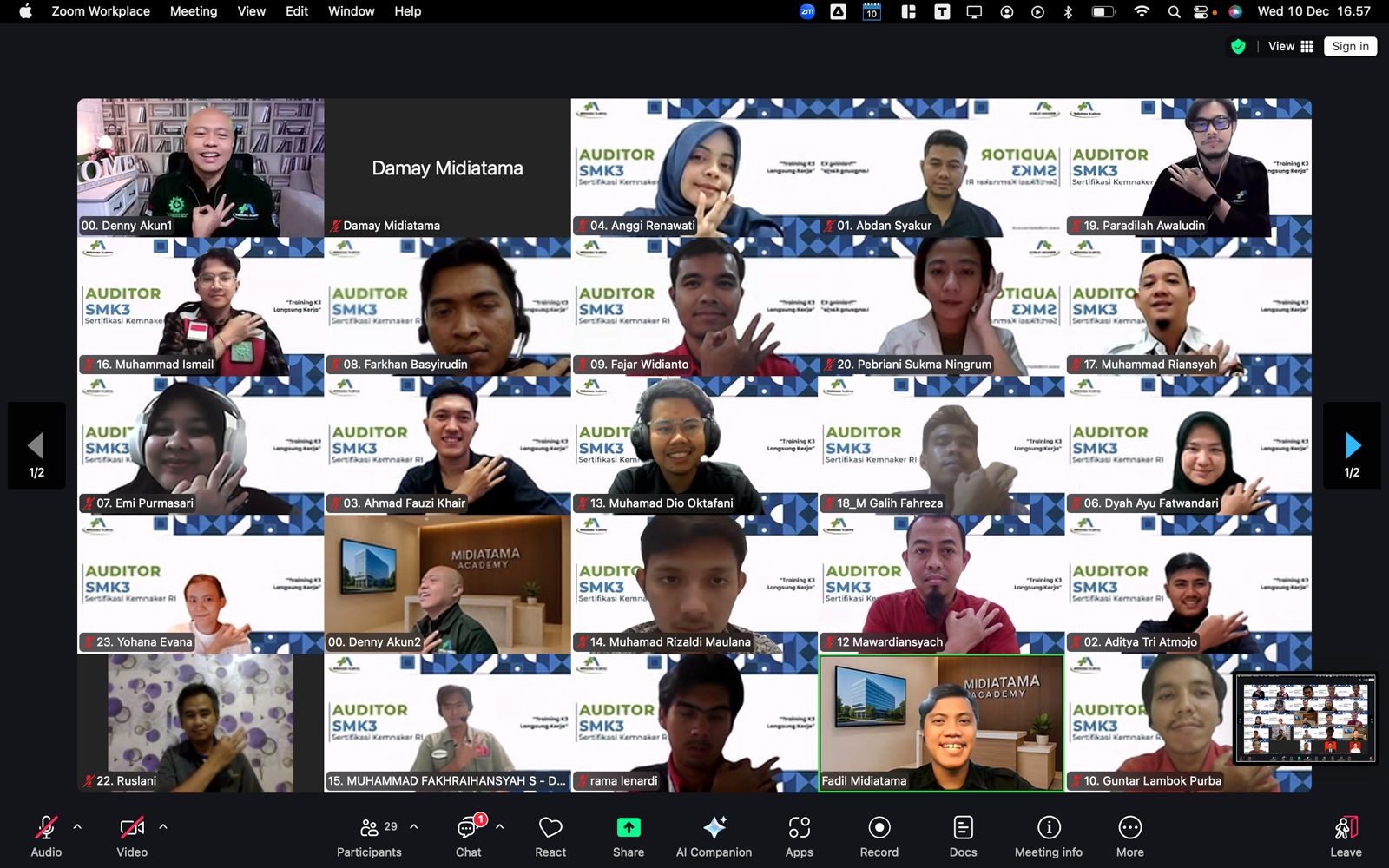Open the Window menu in menu bar

pos(351,11)
